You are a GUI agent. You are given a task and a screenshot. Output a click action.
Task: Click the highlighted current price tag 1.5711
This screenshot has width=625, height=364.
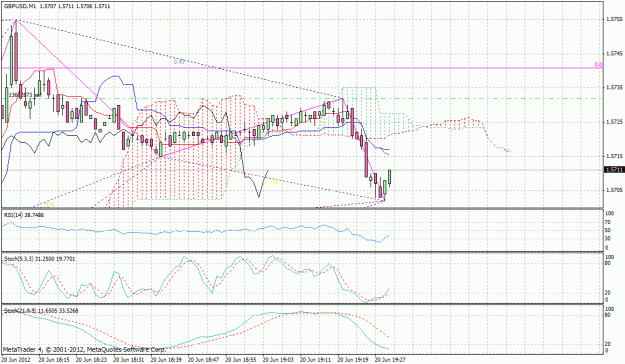[x=613, y=170]
